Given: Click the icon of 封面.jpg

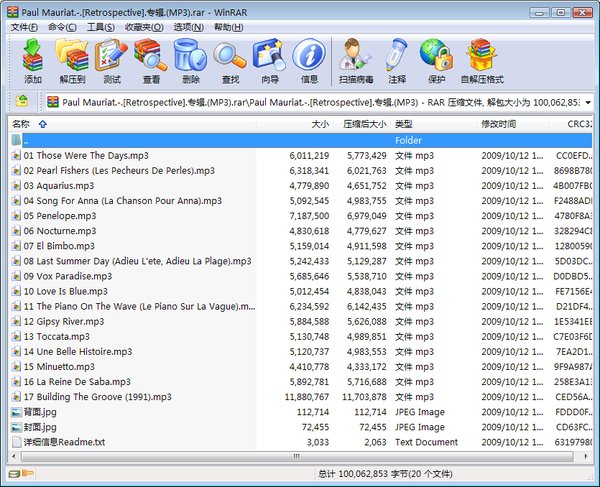Looking at the screenshot, I should tap(16, 427).
